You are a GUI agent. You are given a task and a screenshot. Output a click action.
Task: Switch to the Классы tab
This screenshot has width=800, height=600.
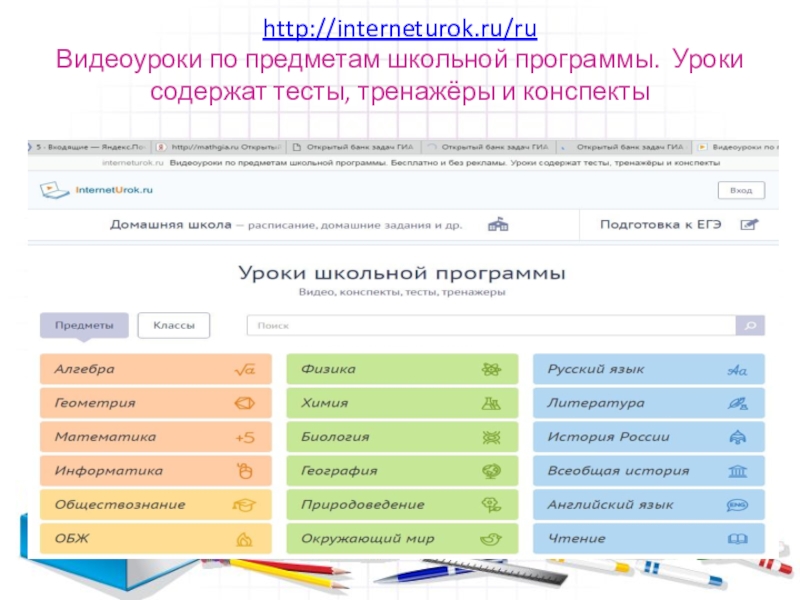click(173, 325)
